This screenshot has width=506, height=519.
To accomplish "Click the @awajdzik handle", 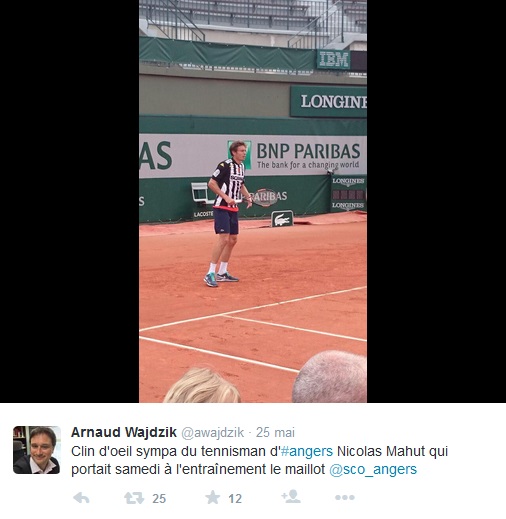I will click(213, 432).
